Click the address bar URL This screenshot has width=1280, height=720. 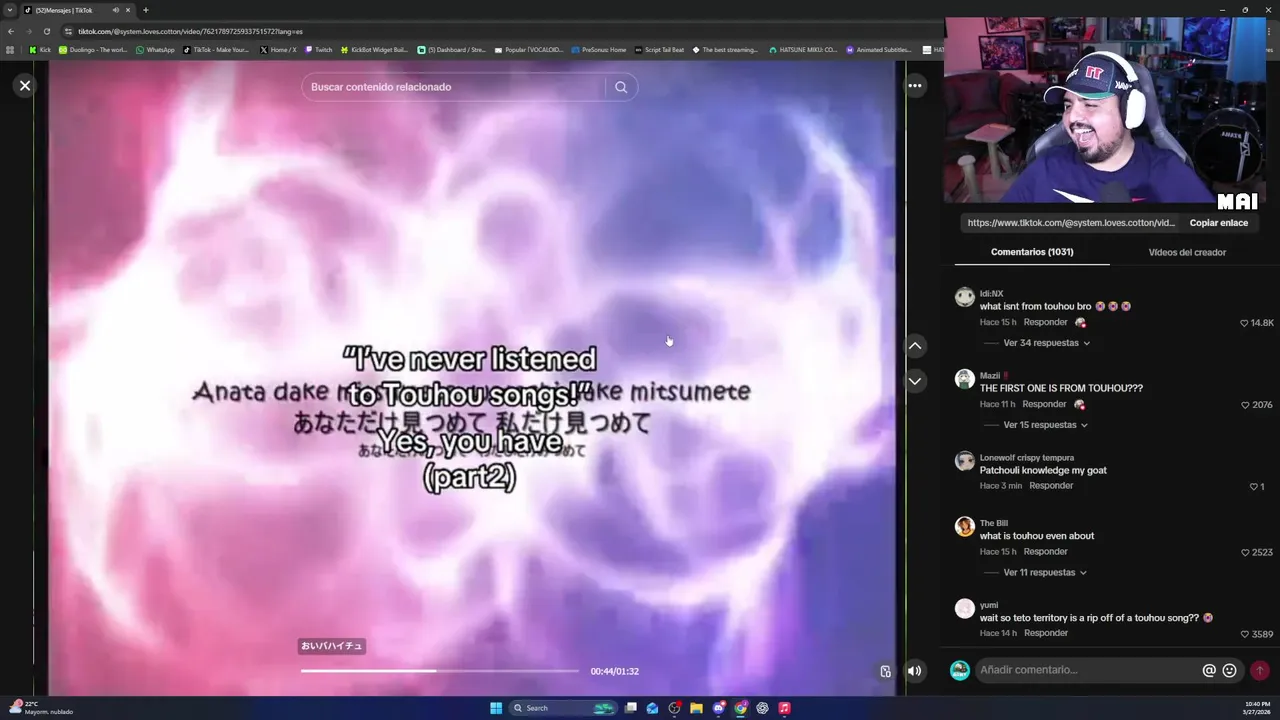[190, 31]
